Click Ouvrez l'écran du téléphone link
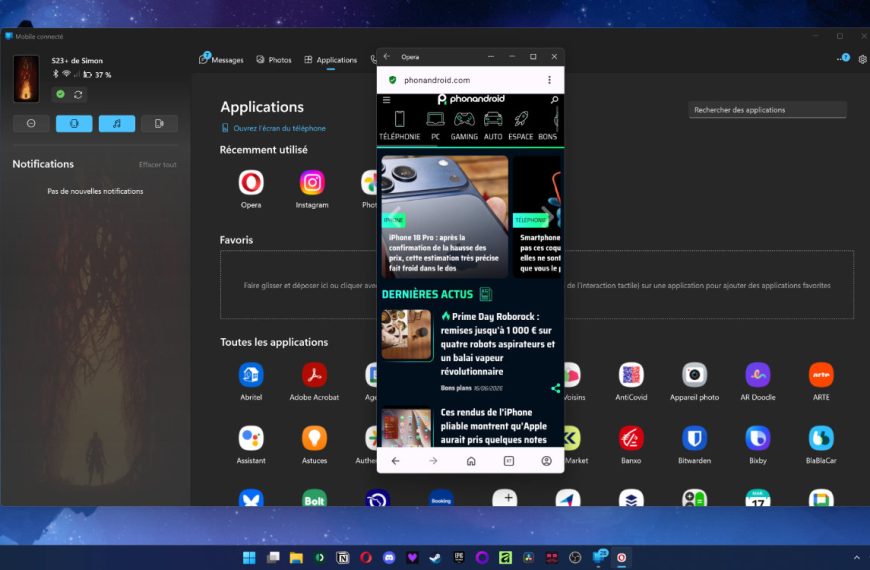 279,128
